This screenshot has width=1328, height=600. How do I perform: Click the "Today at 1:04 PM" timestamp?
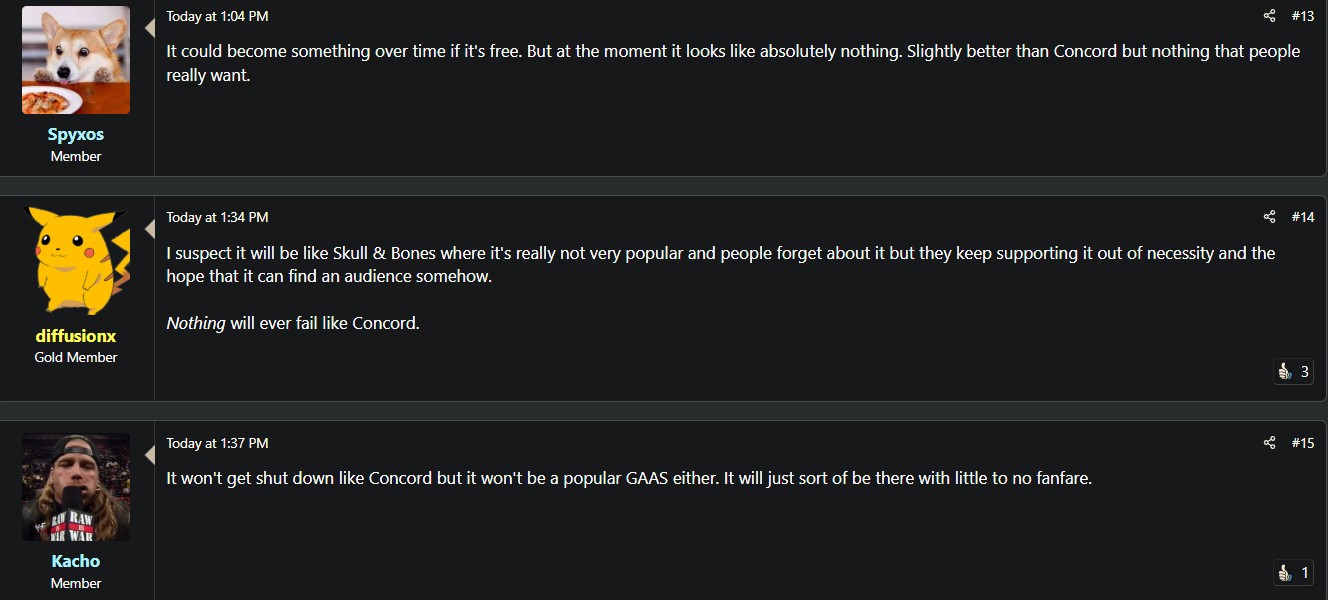217,16
